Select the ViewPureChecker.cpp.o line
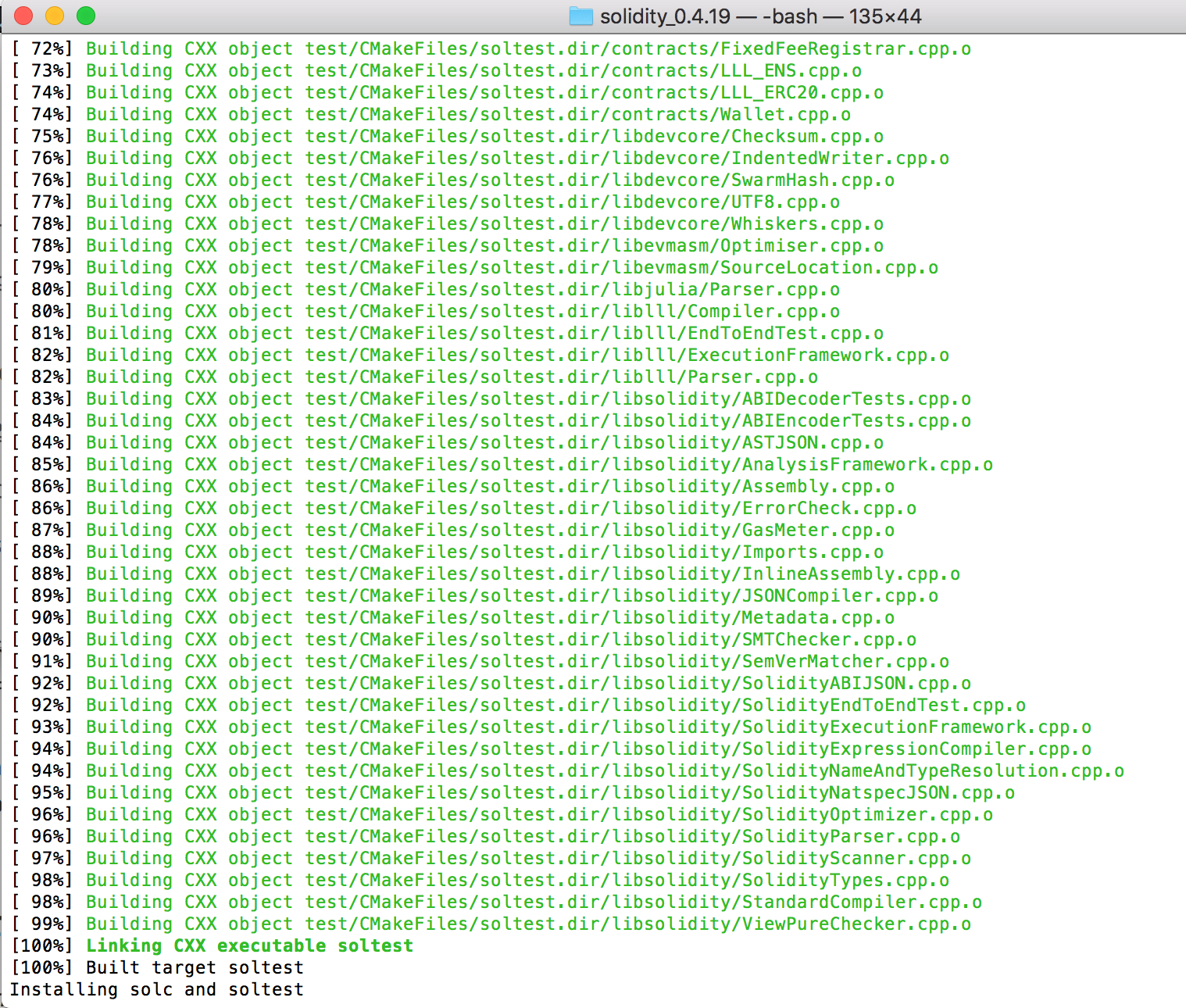Viewport: 1186px width, 1008px height. click(x=491, y=924)
